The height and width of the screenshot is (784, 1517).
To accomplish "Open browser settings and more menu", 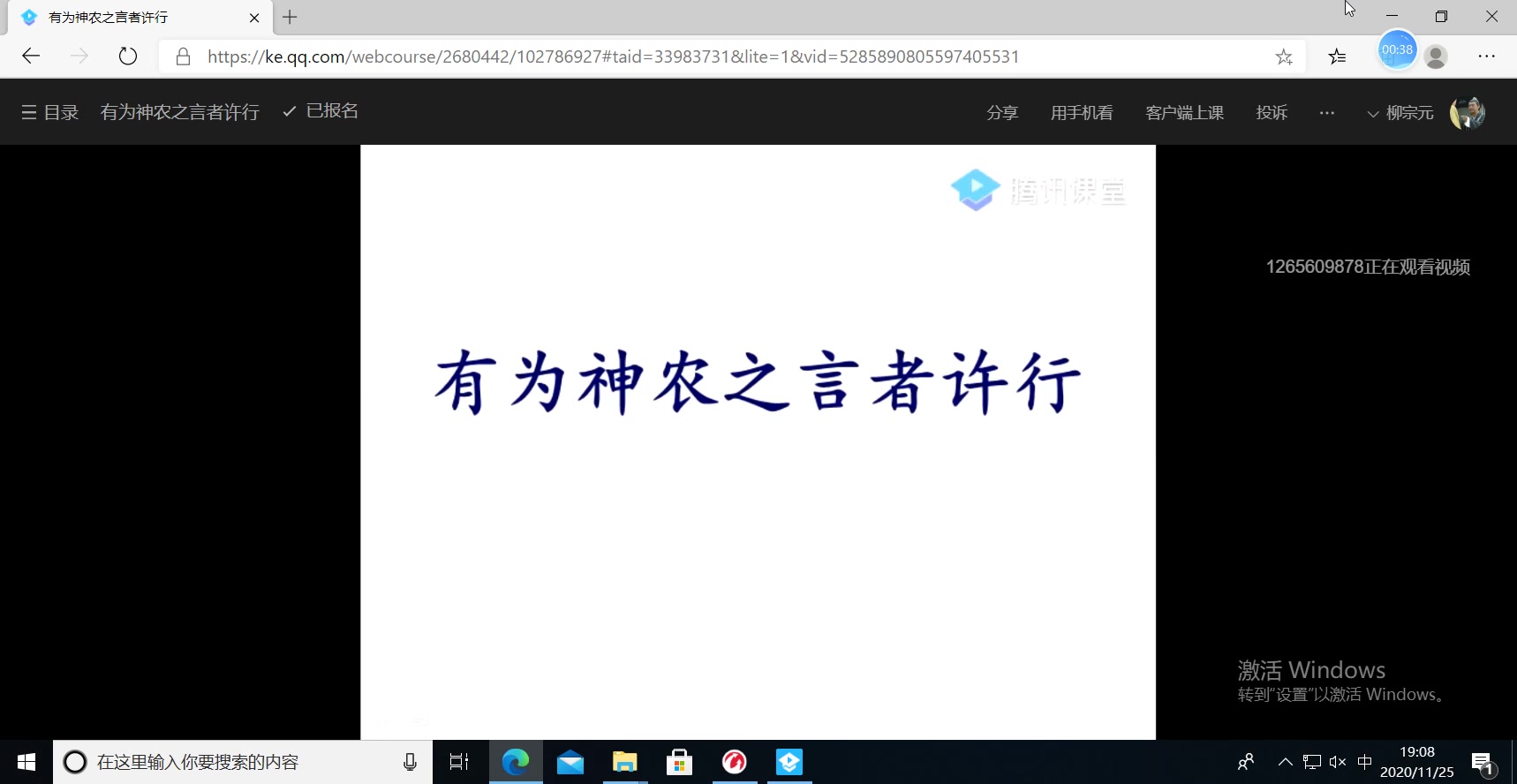I will pyautogui.click(x=1487, y=57).
